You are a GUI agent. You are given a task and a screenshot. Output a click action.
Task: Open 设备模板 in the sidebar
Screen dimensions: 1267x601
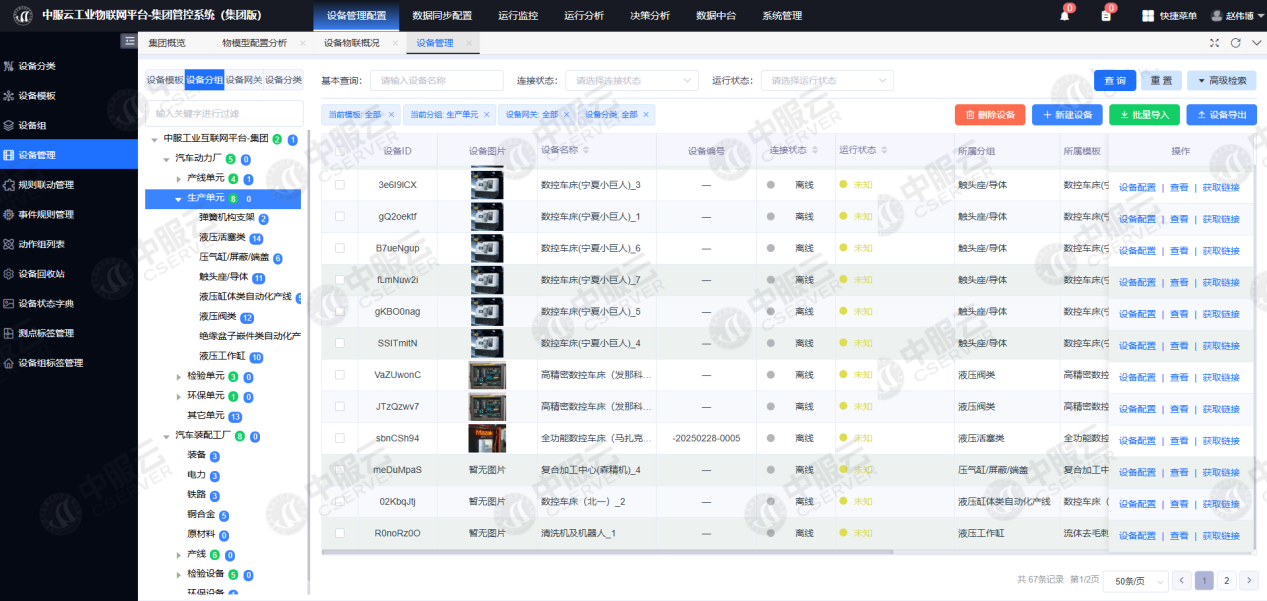click(37, 96)
